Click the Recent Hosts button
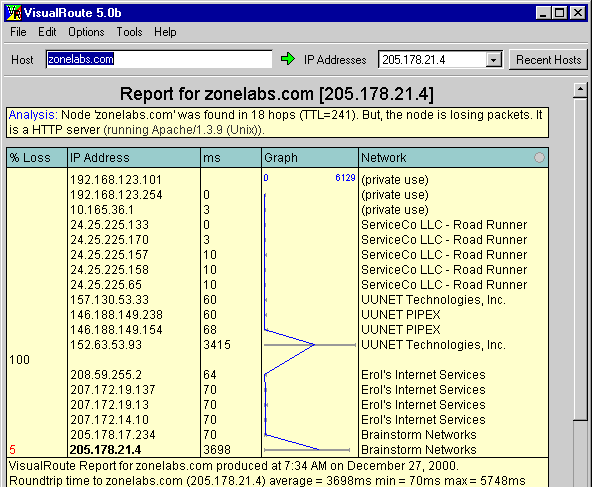The image size is (592, 487). [x=548, y=60]
